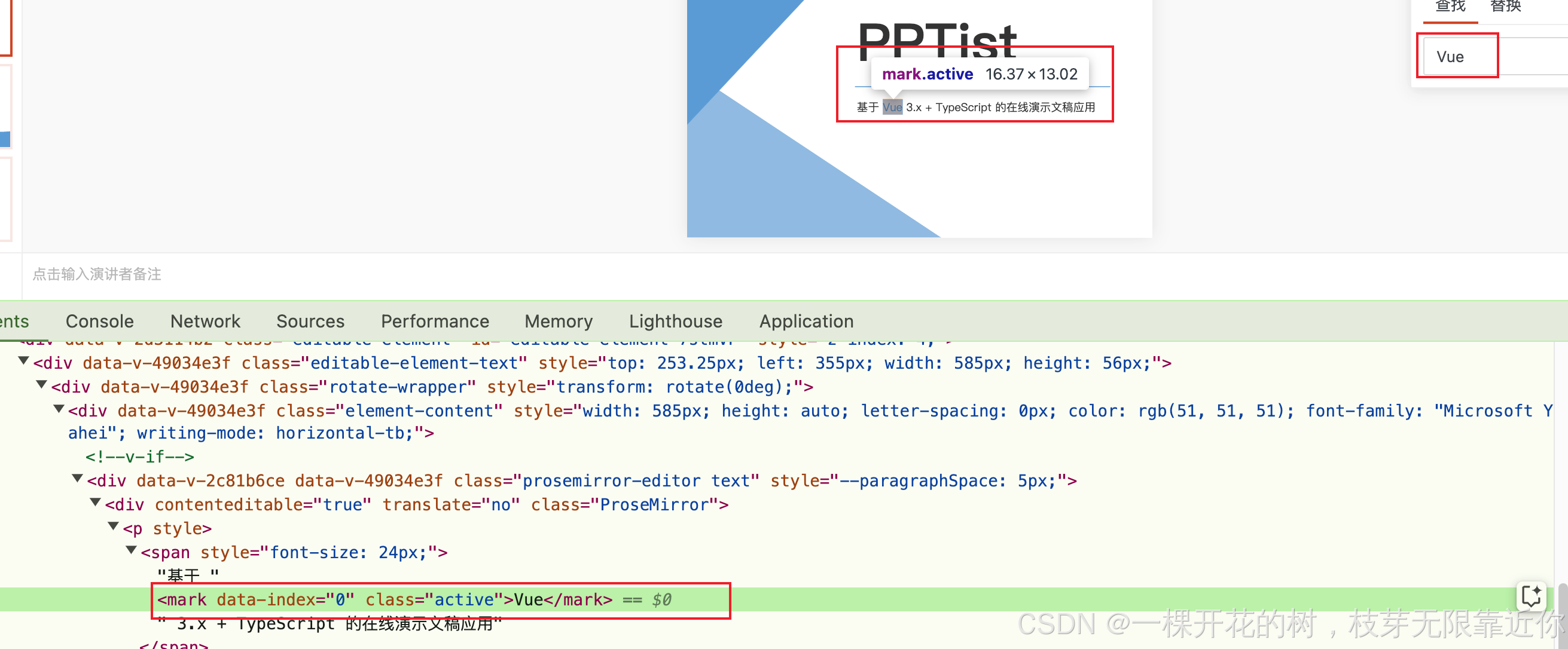1568x649 pixels.
Task: Open the Console tab in DevTools
Action: 99,320
